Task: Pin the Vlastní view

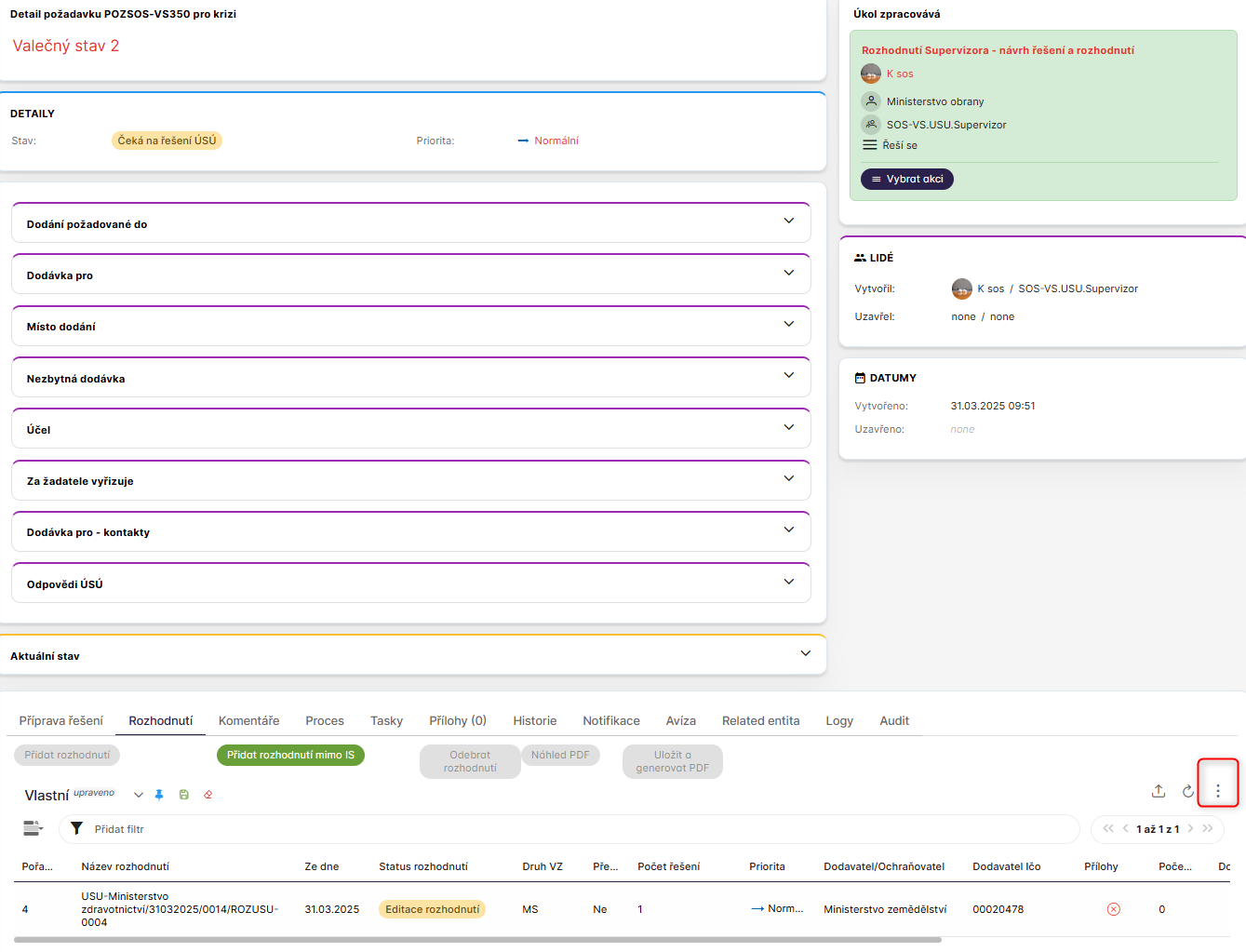Action: pos(159,795)
